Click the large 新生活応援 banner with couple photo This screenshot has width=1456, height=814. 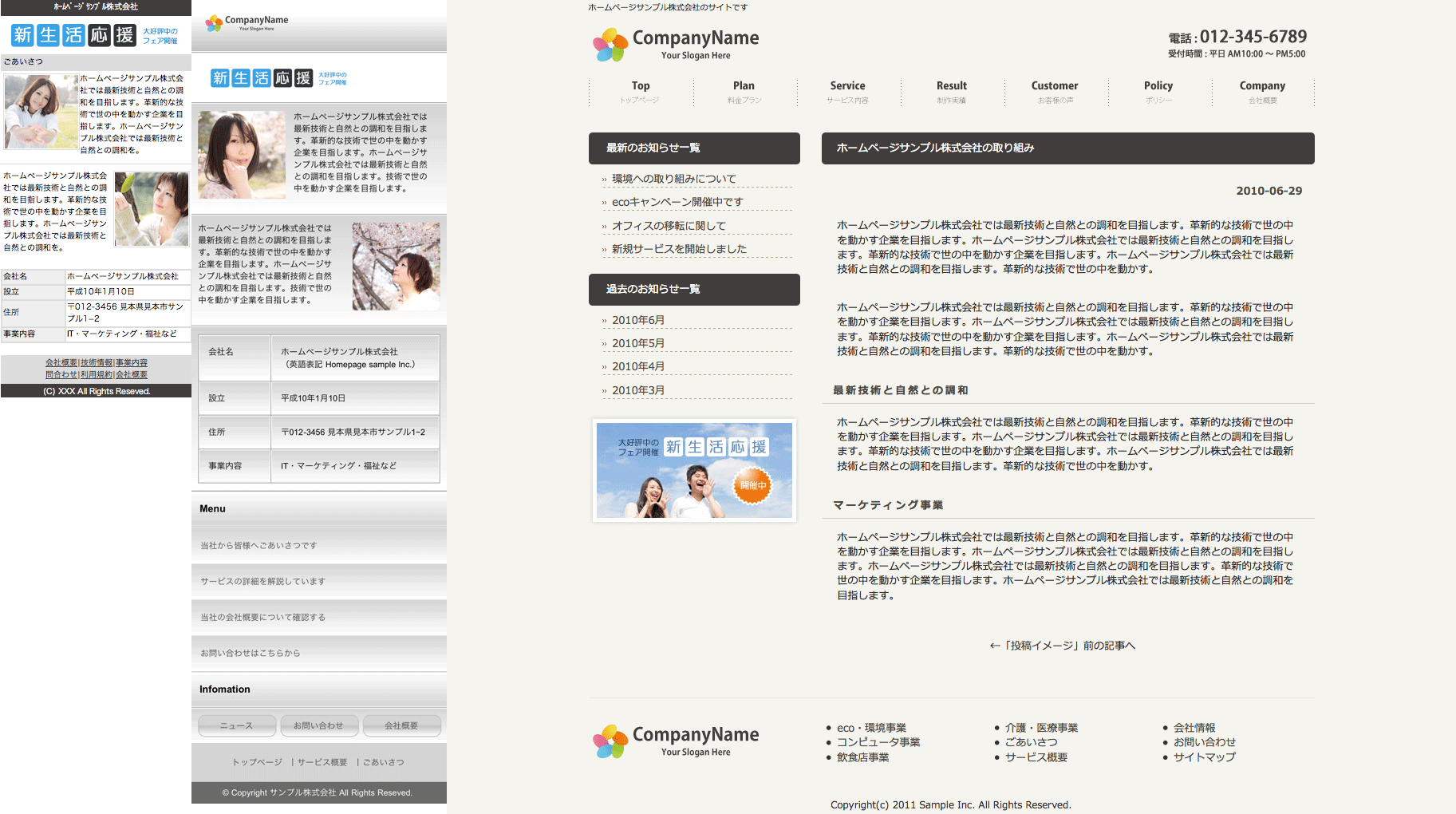pyautogui.click(x=694, y=470)
